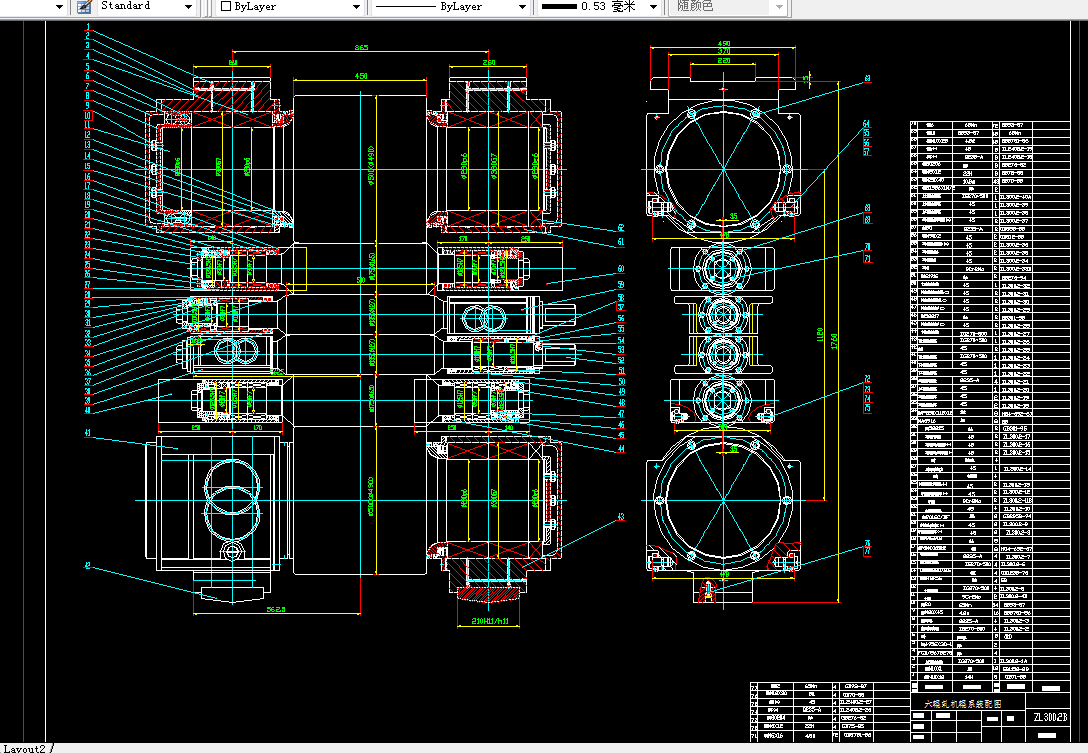Select the 865 dimension text
This screenshot has width=1088, height=753.
pos(361,48)
